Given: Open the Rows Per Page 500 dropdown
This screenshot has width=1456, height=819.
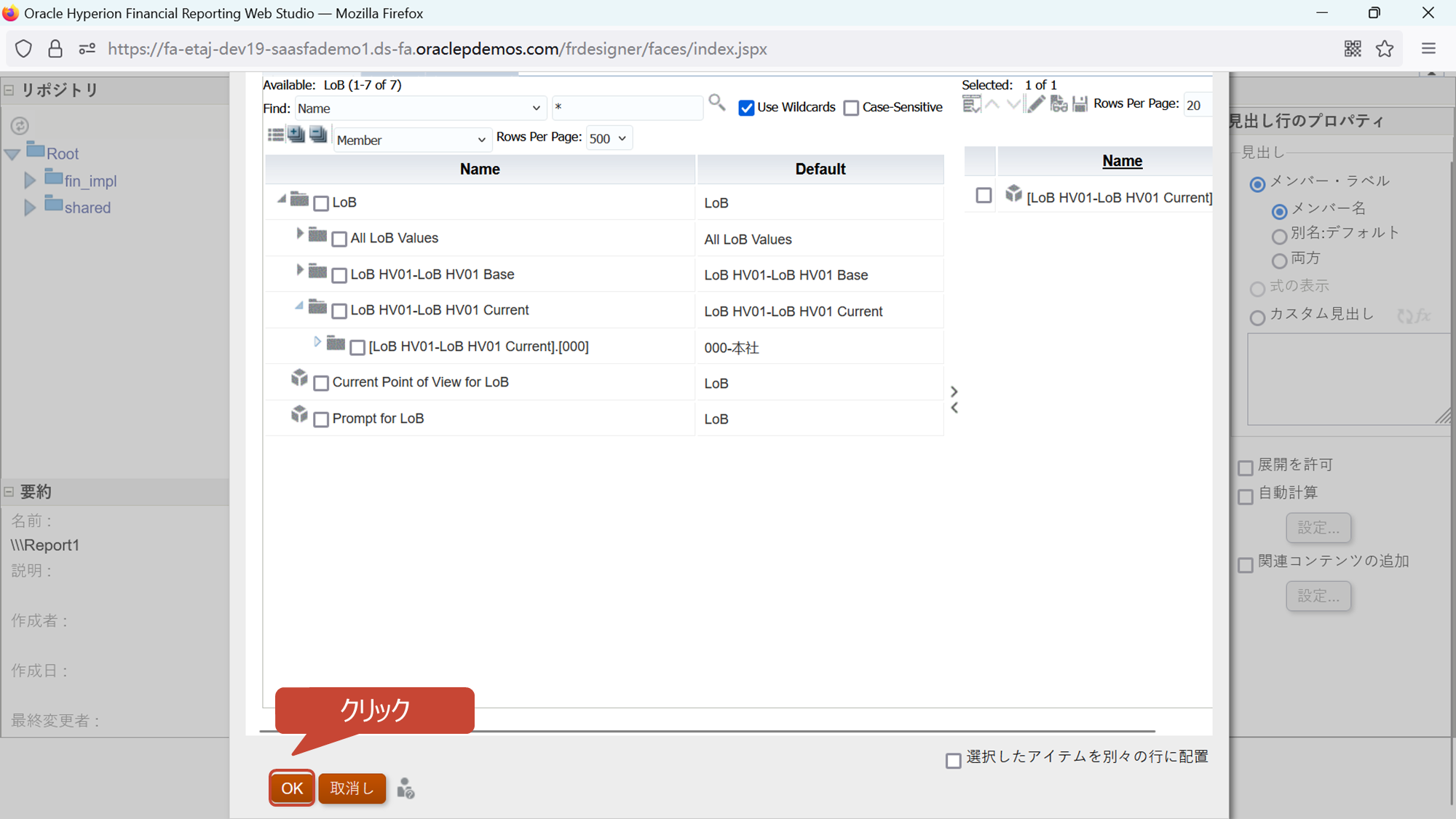Looking at the screenshot, I should (609, 138).
